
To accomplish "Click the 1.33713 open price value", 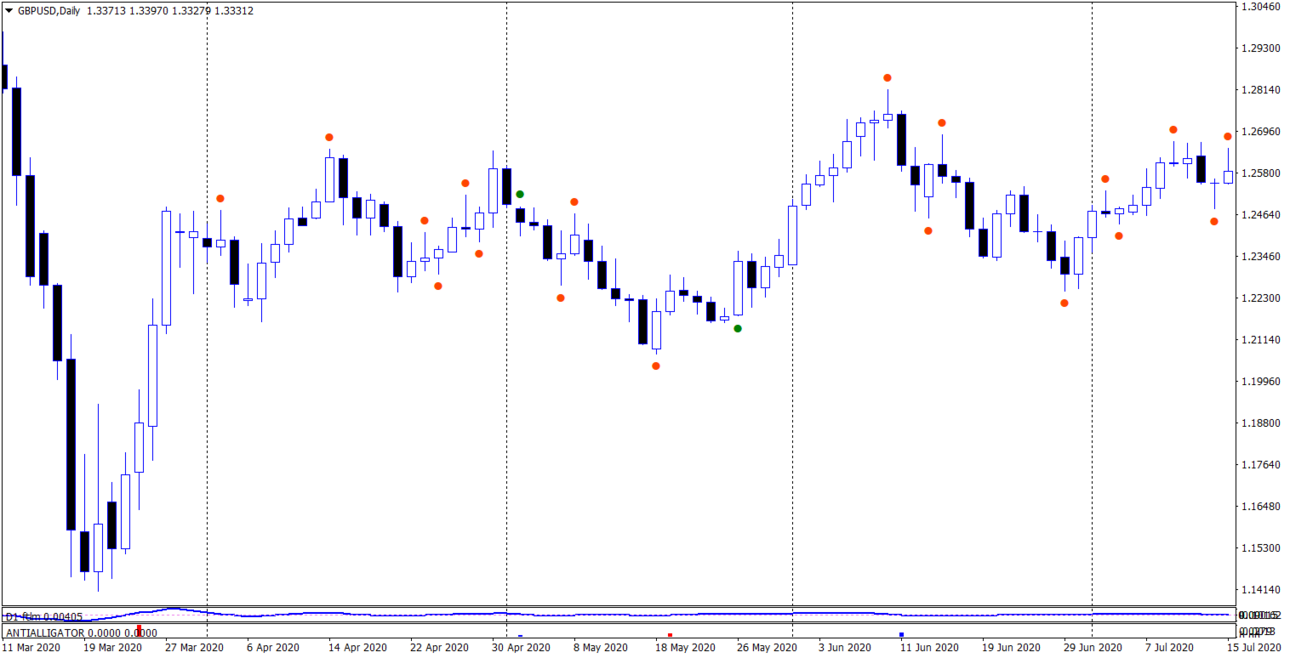I will click(x=105, y=11).
